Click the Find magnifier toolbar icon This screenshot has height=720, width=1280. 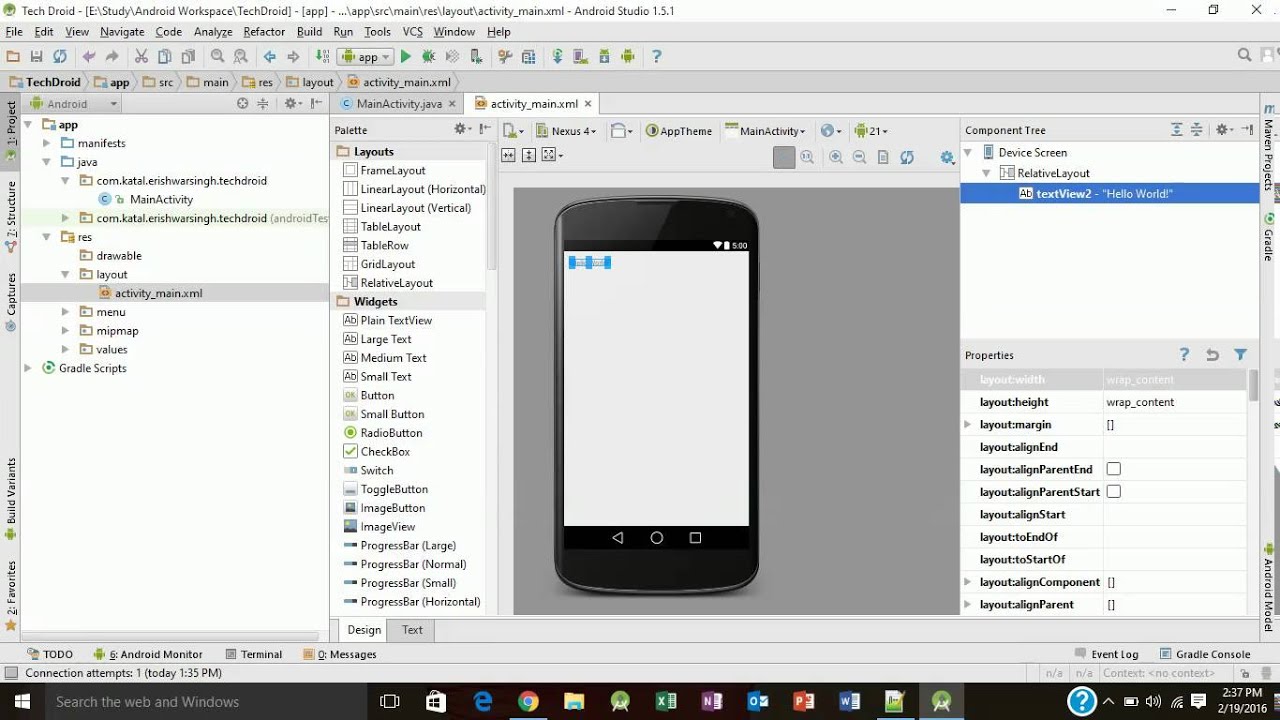[217, 57]
